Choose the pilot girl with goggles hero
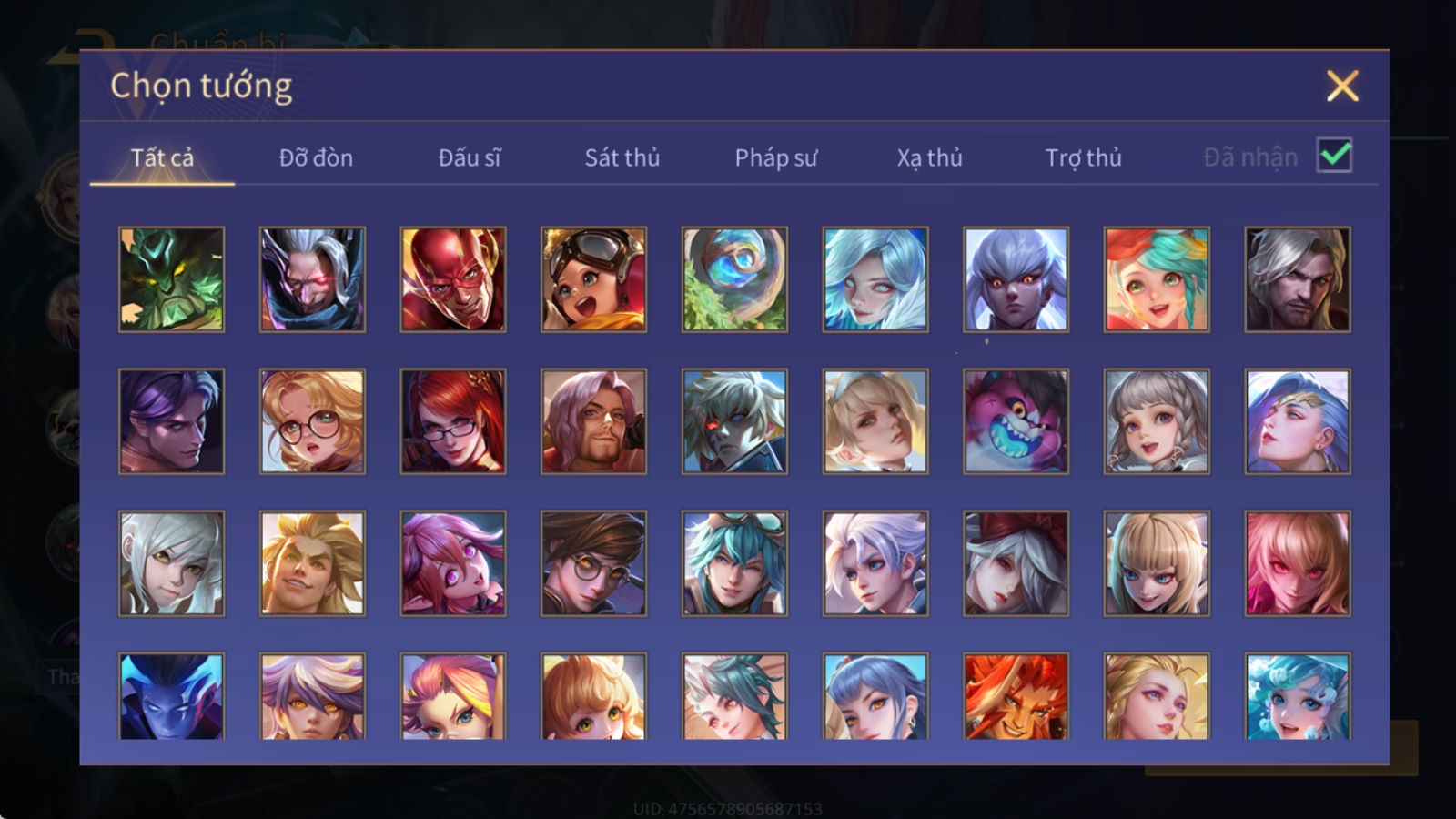The width and height of the screenshot is (1456, 819). coord(593,279)
